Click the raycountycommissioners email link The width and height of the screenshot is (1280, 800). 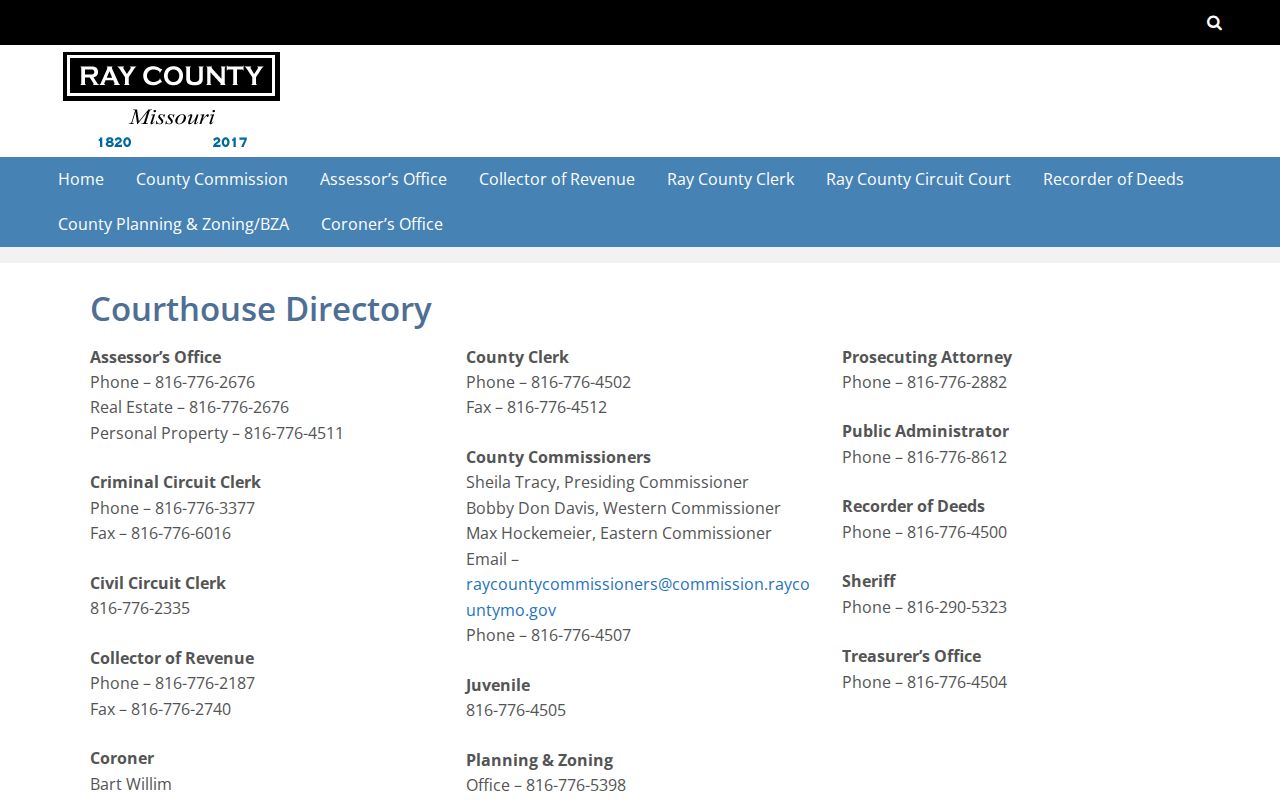pos(638,597)
